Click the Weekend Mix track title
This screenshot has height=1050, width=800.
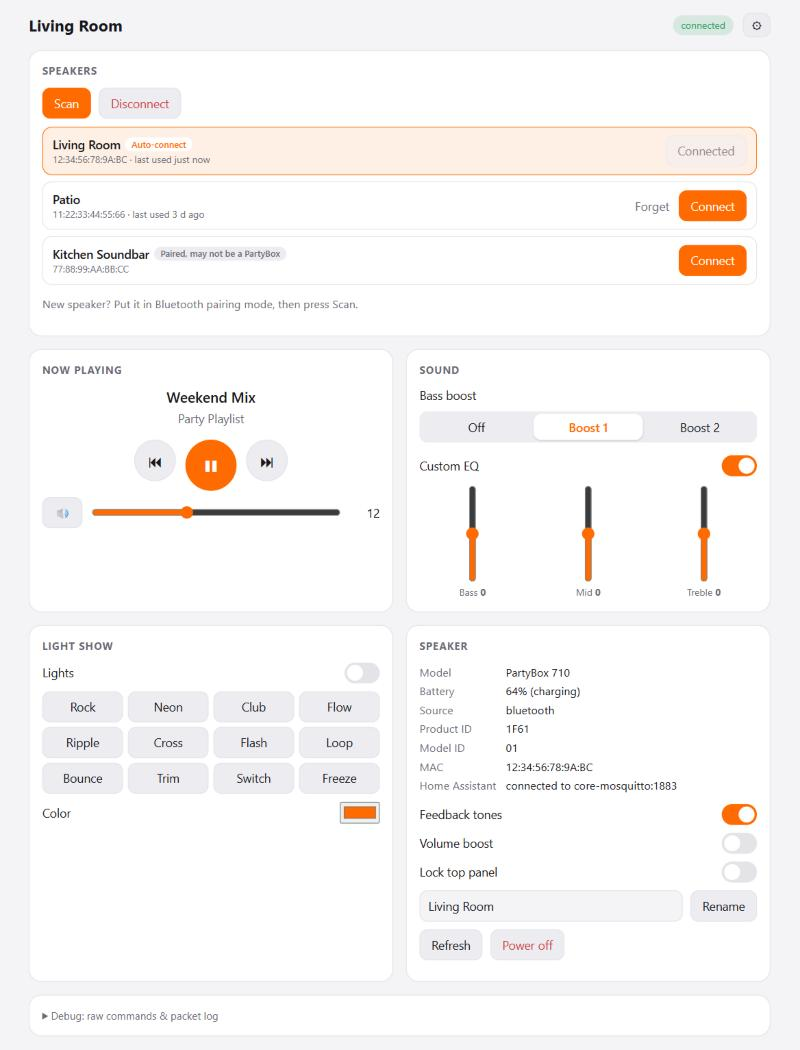click(211, 398)
